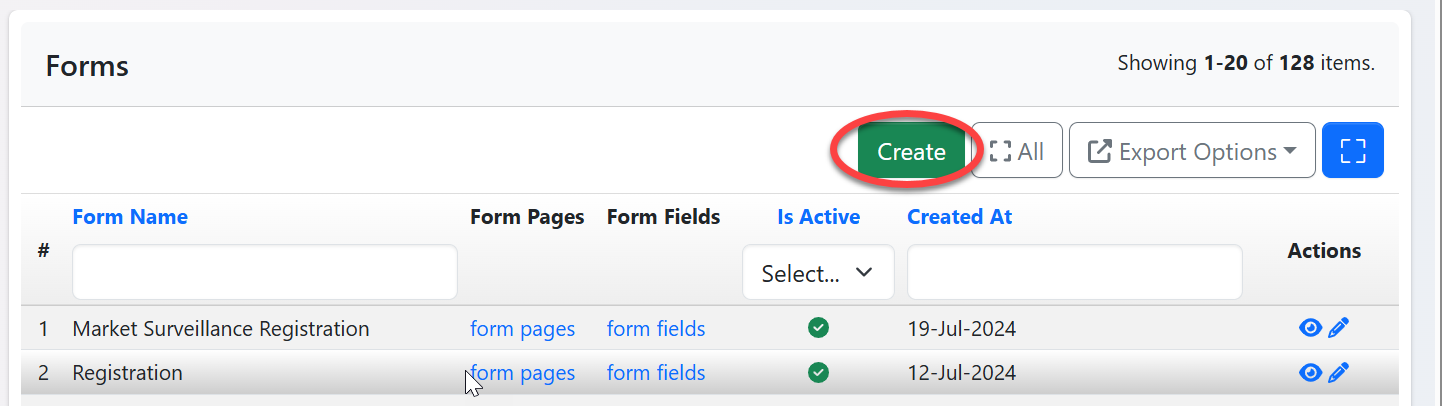Open the Is Active Select dropdown
Viewport: 1442px width, 406px height.
(x=818, y=273)
